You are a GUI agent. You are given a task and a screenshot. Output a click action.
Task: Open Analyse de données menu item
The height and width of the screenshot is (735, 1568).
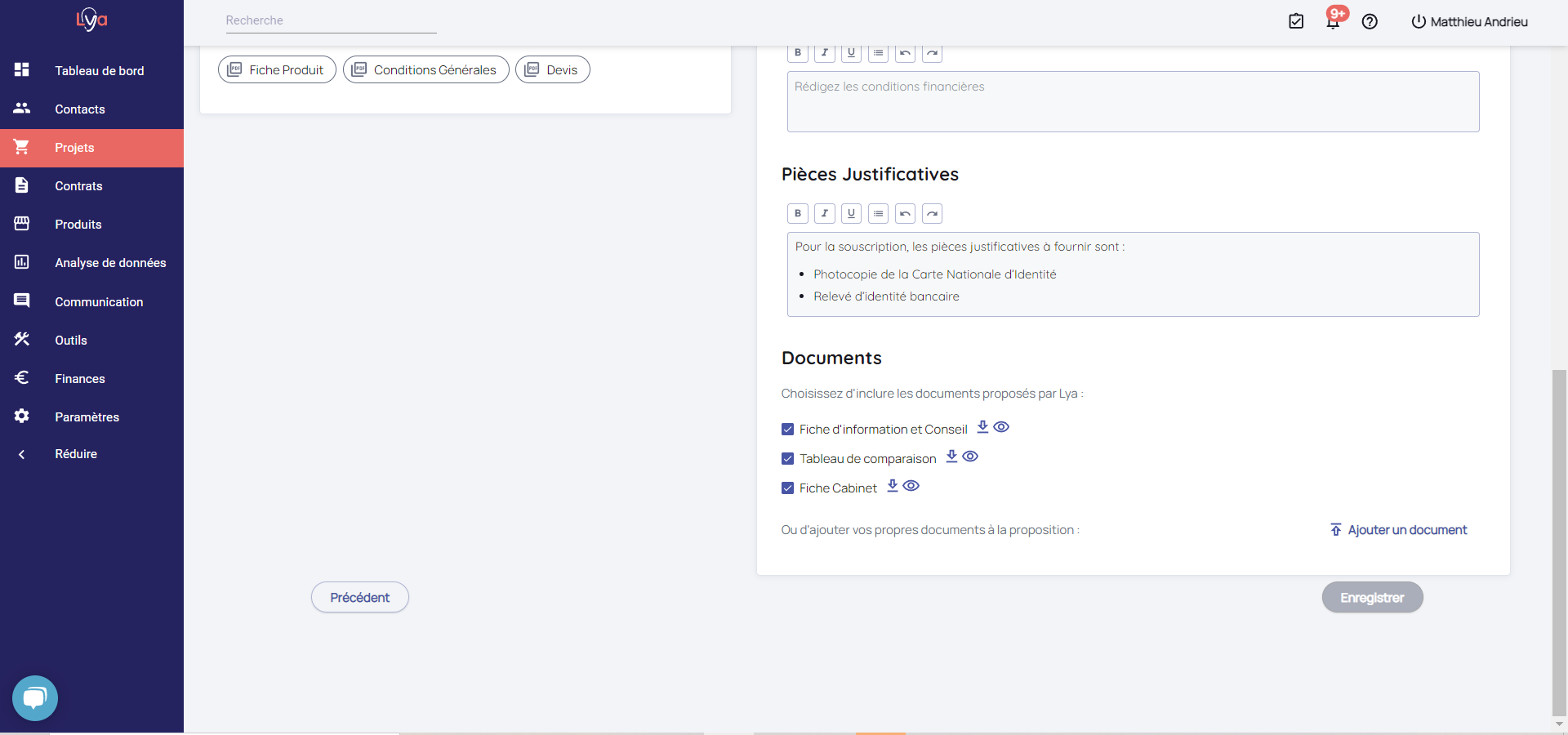coord(110,263)
